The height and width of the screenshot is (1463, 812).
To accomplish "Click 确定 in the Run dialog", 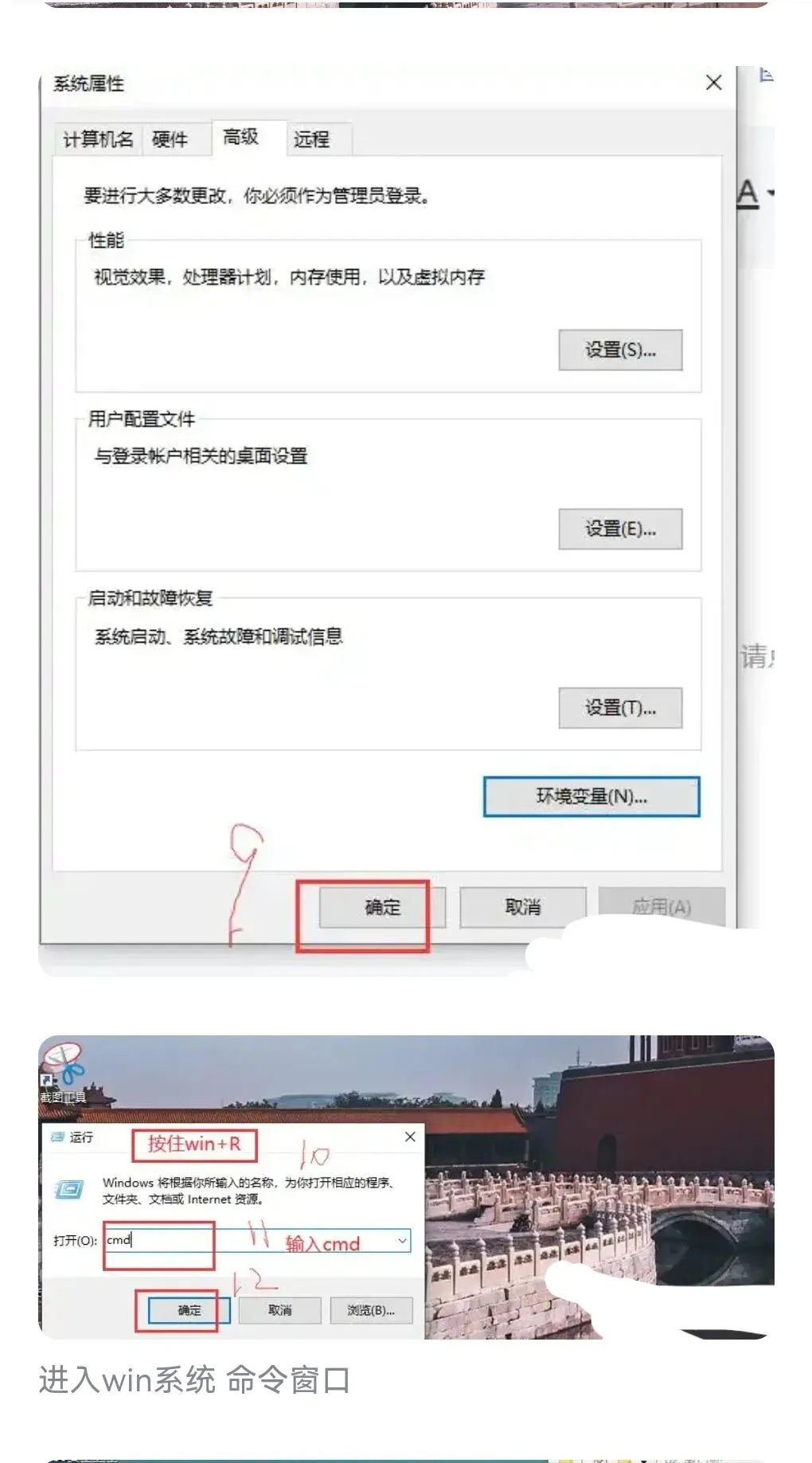I will pyautogui.click(x=189, y=1310).
